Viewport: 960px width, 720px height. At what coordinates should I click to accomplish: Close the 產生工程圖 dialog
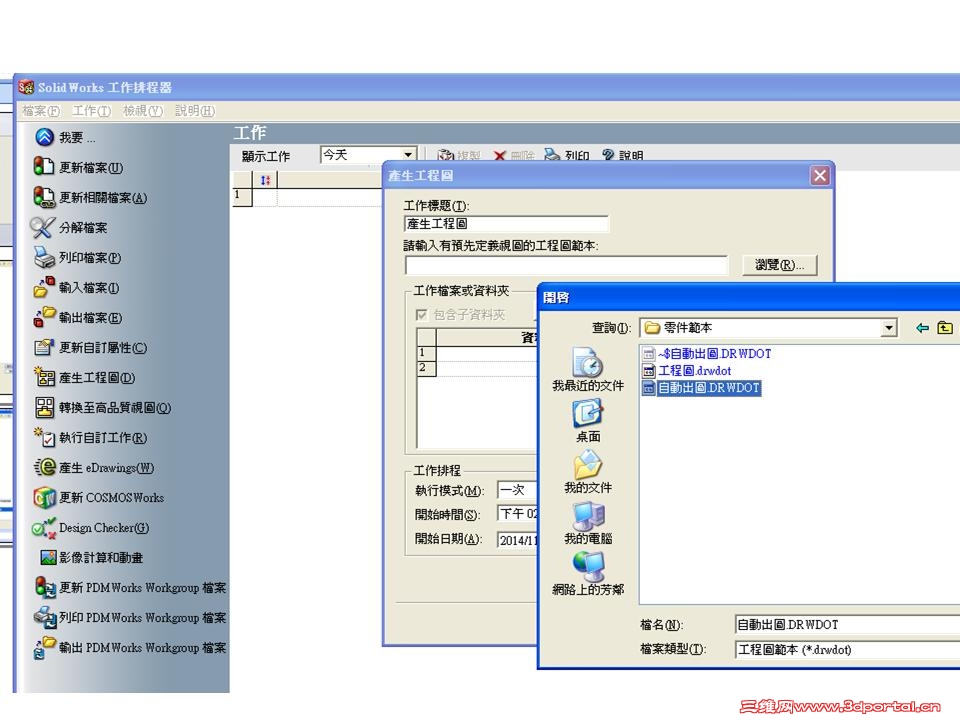[820, 176]
